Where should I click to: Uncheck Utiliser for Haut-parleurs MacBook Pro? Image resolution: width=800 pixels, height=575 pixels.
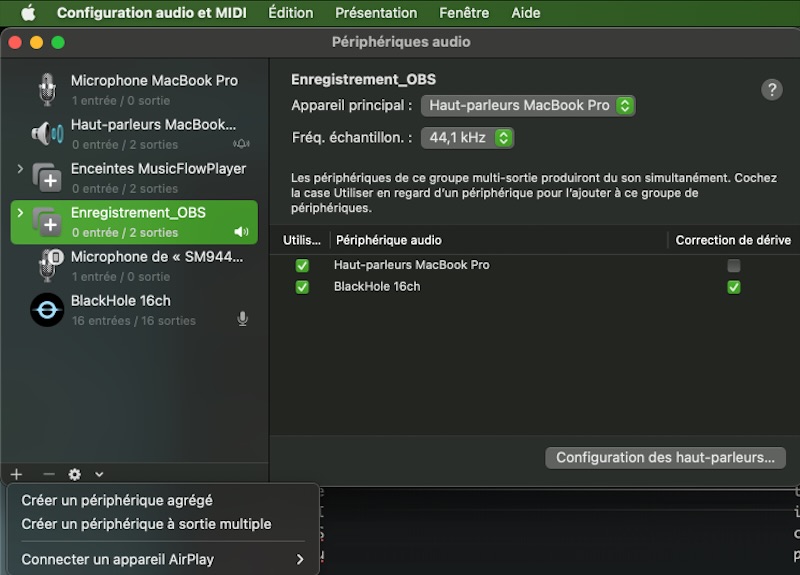click(x=302, y=266)
